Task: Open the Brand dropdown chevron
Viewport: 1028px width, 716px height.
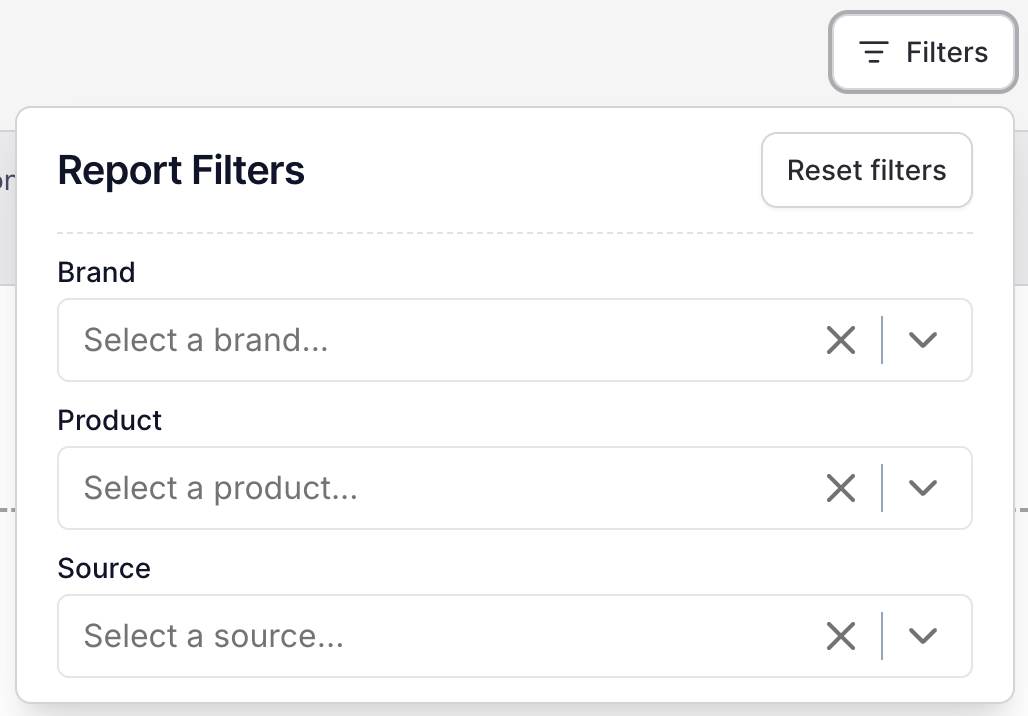Action: (x=923, y=340)
